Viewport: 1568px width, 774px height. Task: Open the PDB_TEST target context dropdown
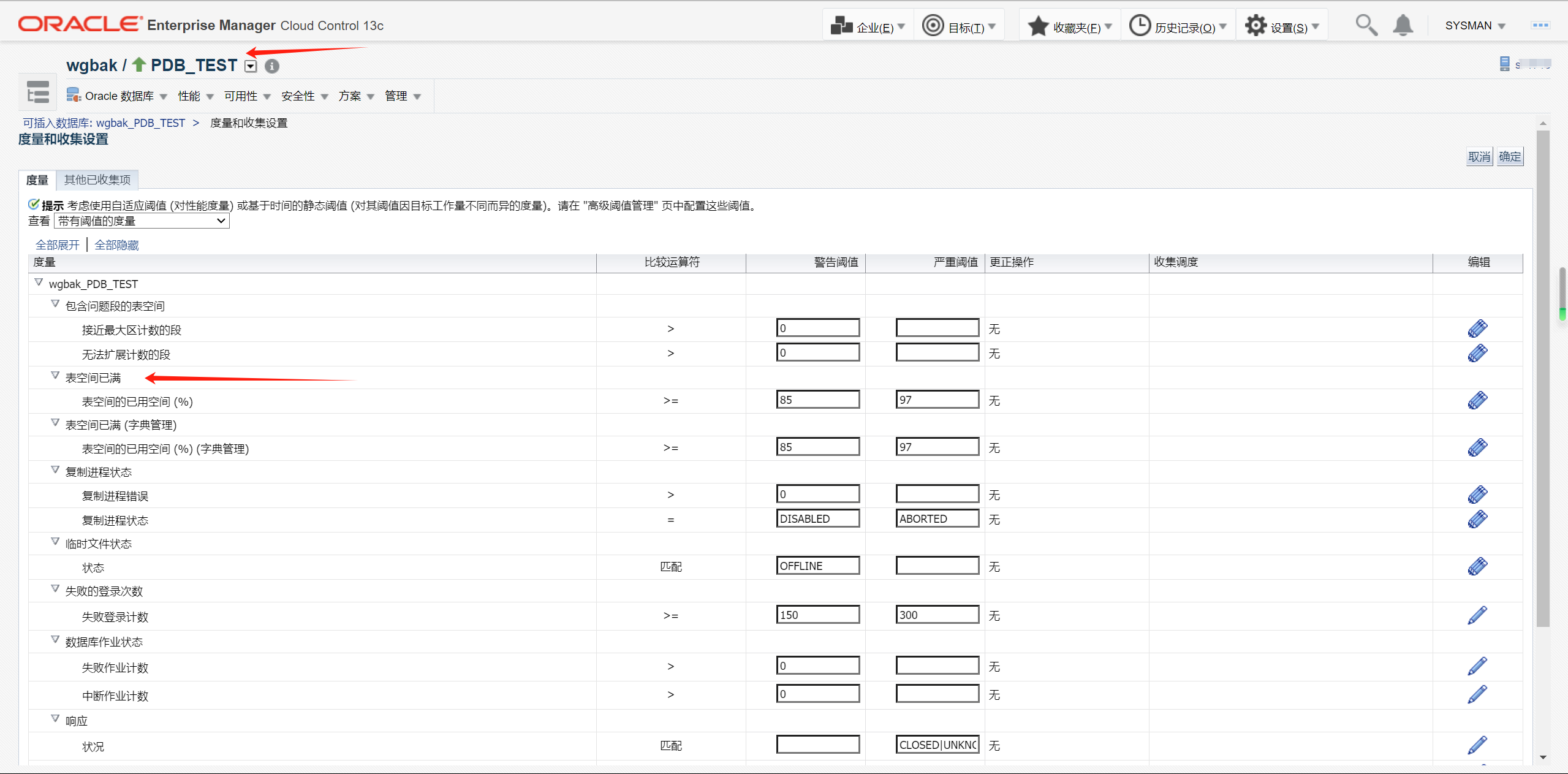tap(251, 66)
